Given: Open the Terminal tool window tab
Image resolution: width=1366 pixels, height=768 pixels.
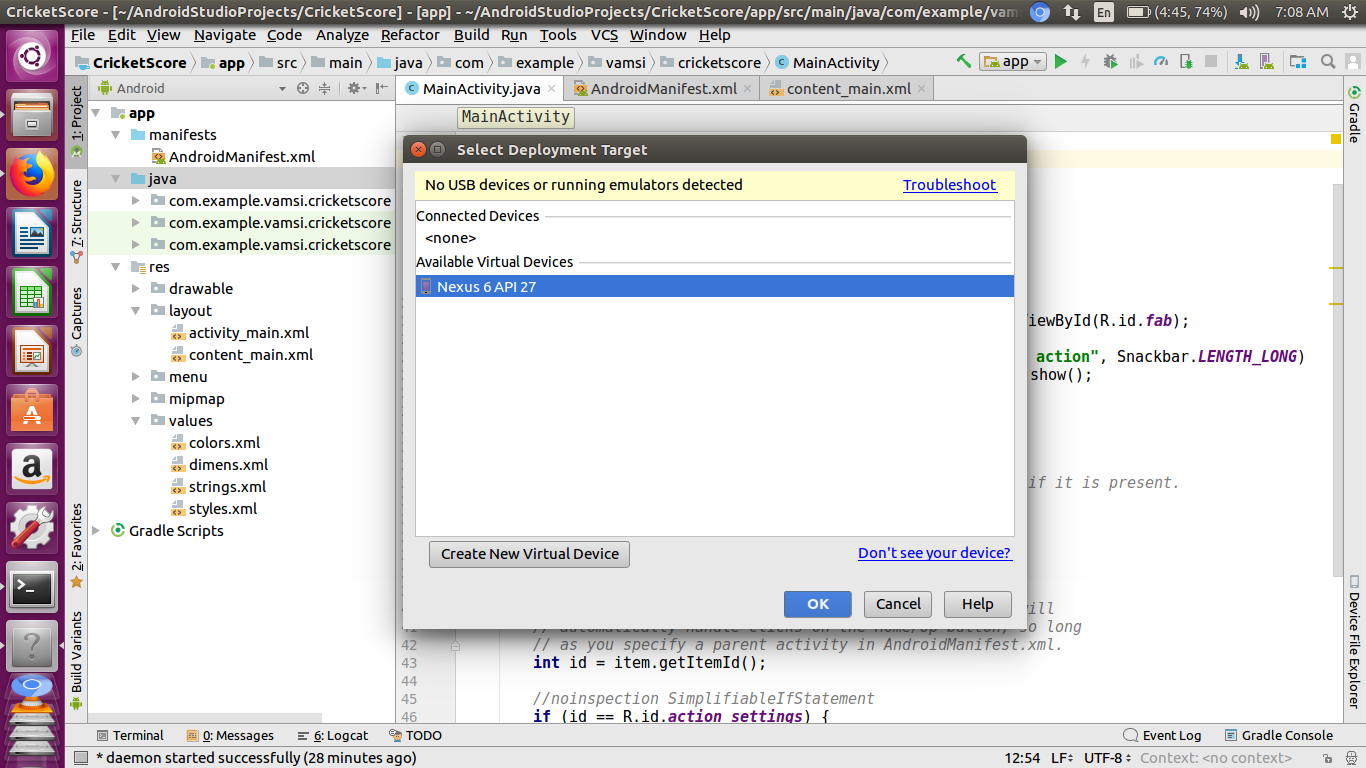Looking at the screenshot, I should pos(129,735).
